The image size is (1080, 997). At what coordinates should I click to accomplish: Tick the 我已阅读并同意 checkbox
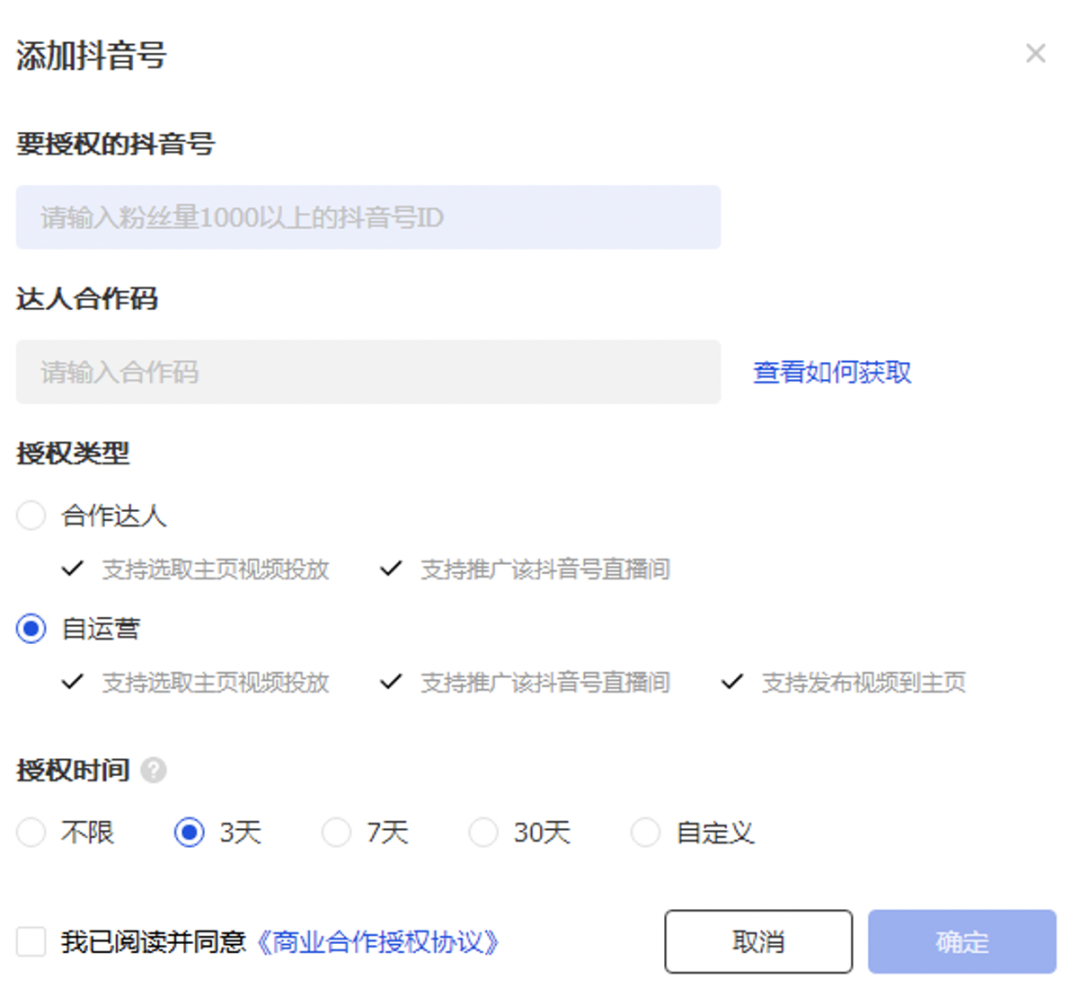point(31,941)
